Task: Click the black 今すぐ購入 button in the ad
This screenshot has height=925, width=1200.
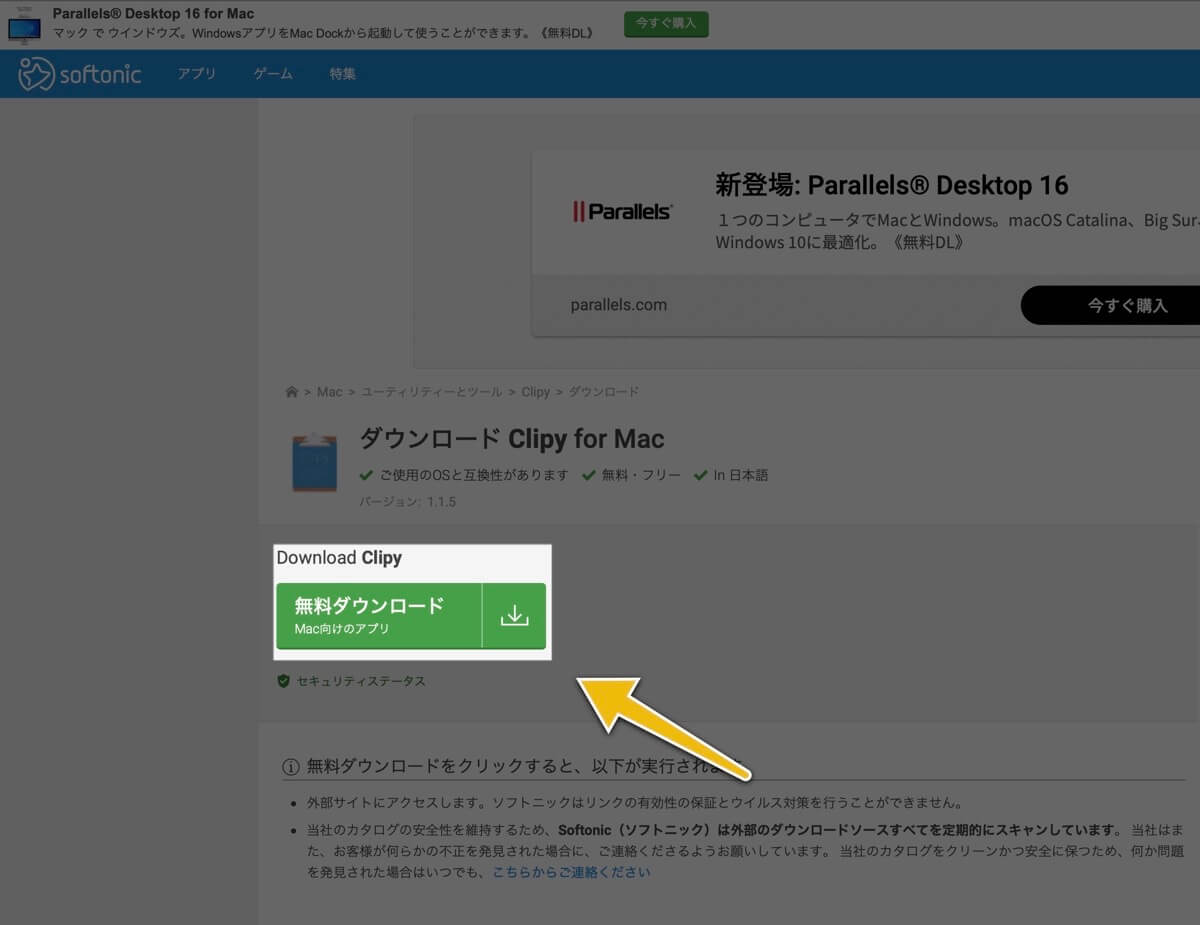Action: [x=1110, y=305]
